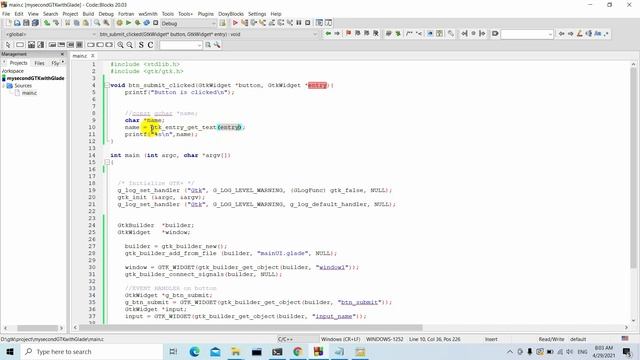Run program with green play icon
The height and width of the screenshot is (360, 640).
click(x=129, y=23)
